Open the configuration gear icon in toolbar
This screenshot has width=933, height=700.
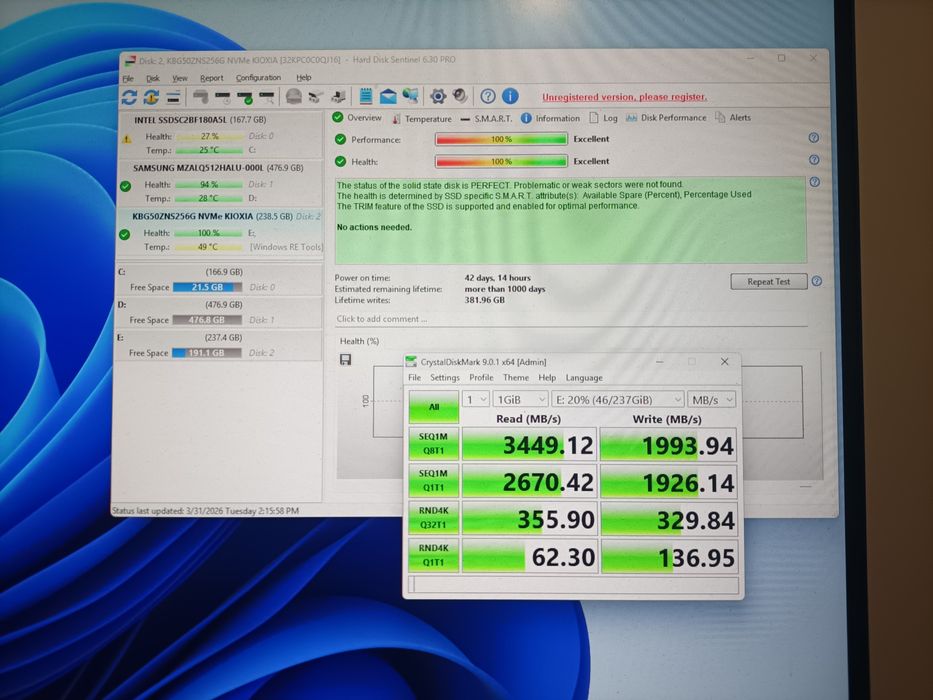437,97
